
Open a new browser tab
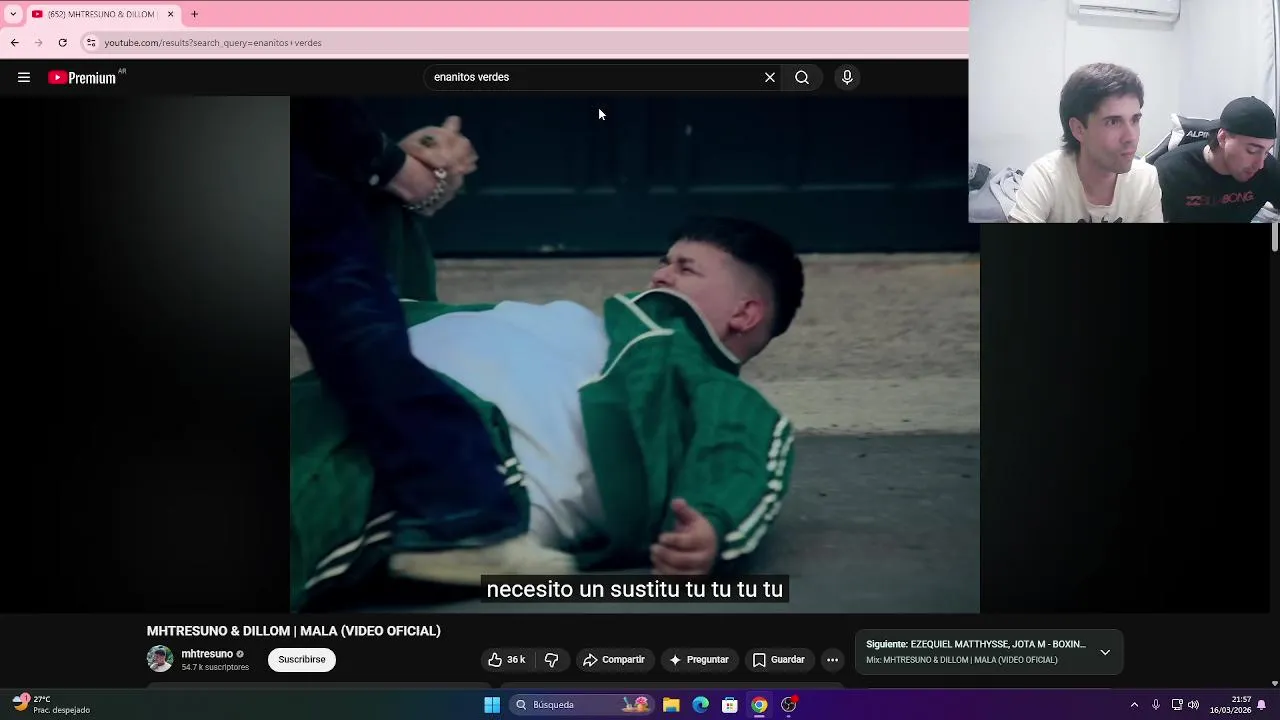coord(194,14)
